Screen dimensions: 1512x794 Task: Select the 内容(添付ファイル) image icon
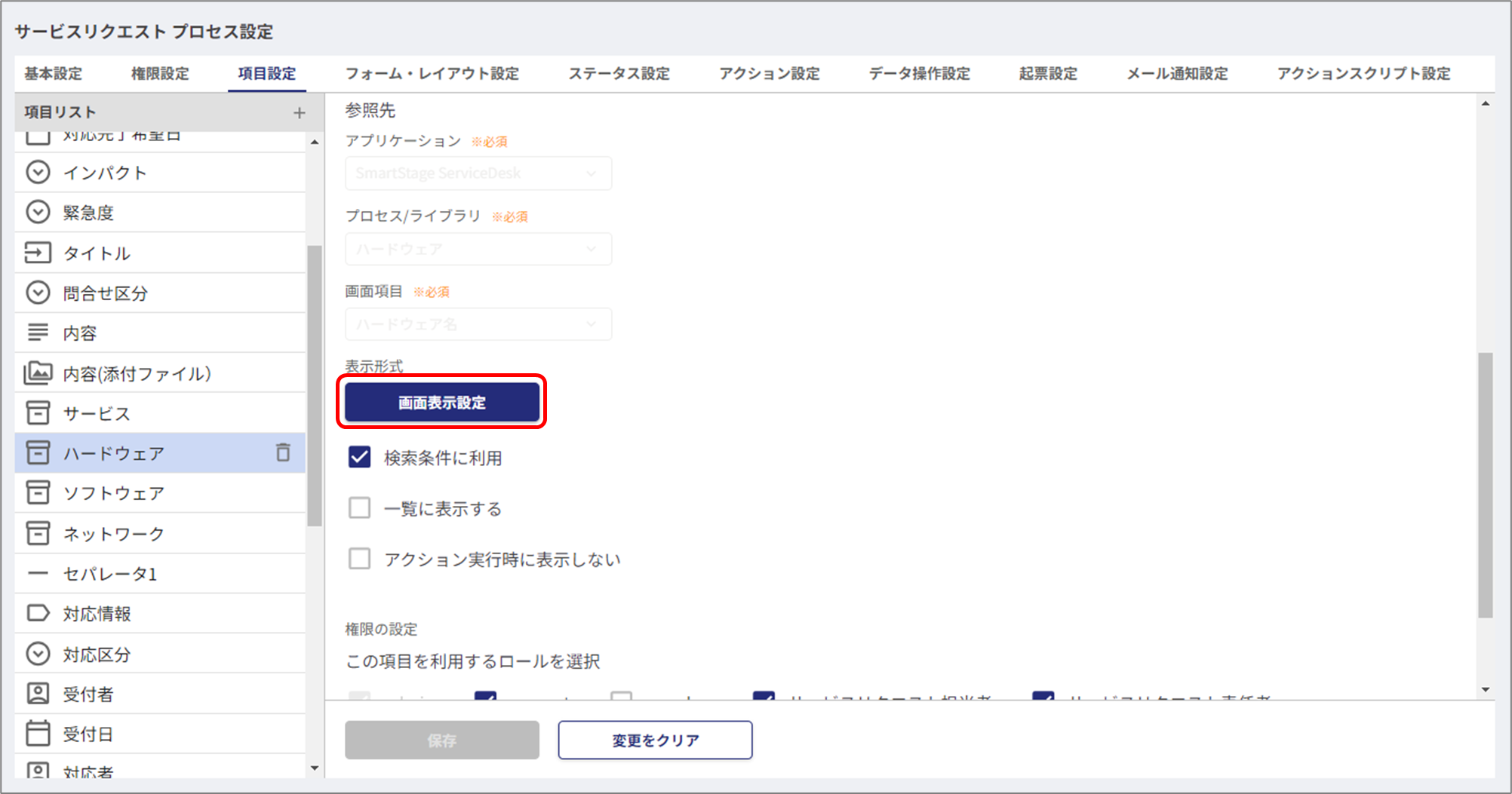38,373
